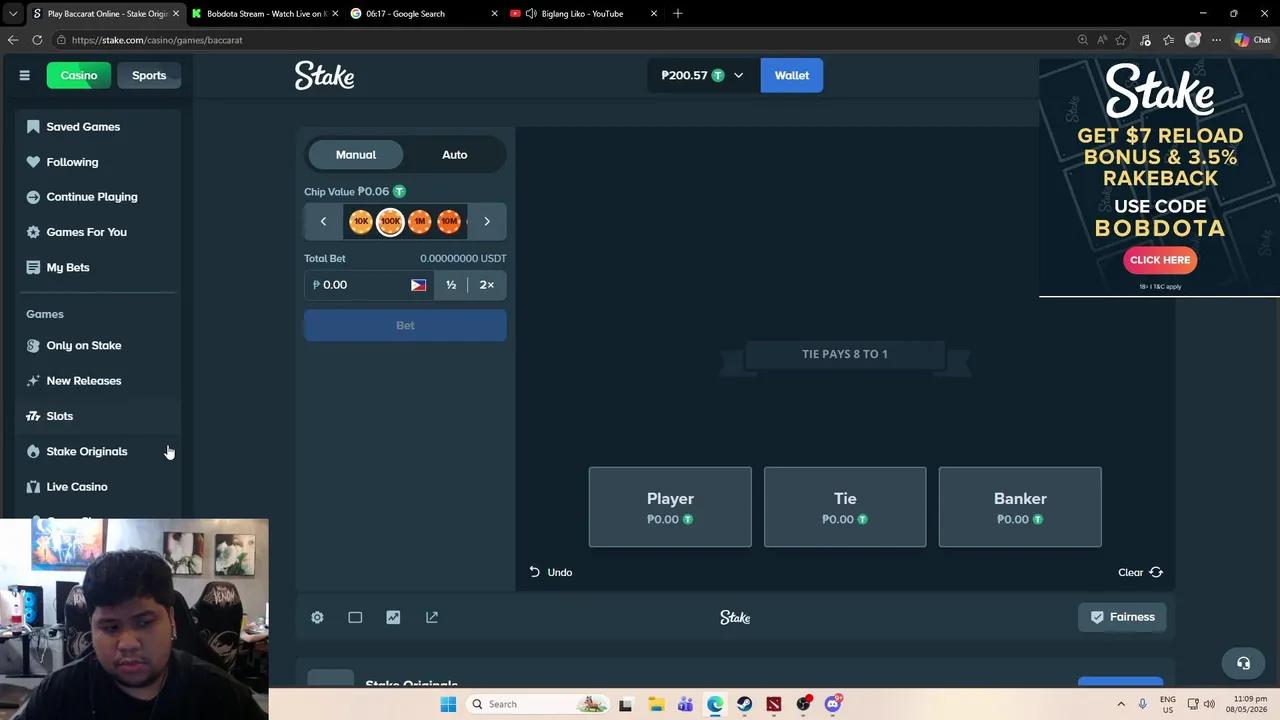Screen dimensions: 1280x720
Task: Select the 10M chip
Action: tap(449, 221)
